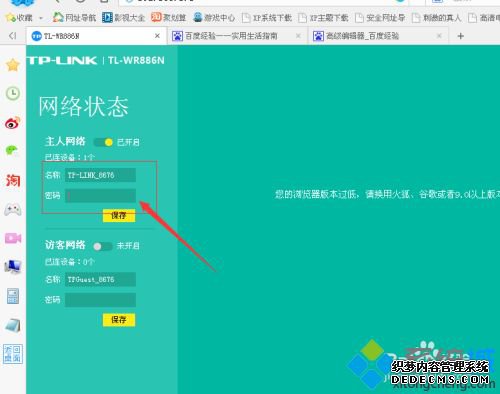The image size is (500, 394).
Task: Focus the TPGuest_8676 name field
Action: pos(100,279)
